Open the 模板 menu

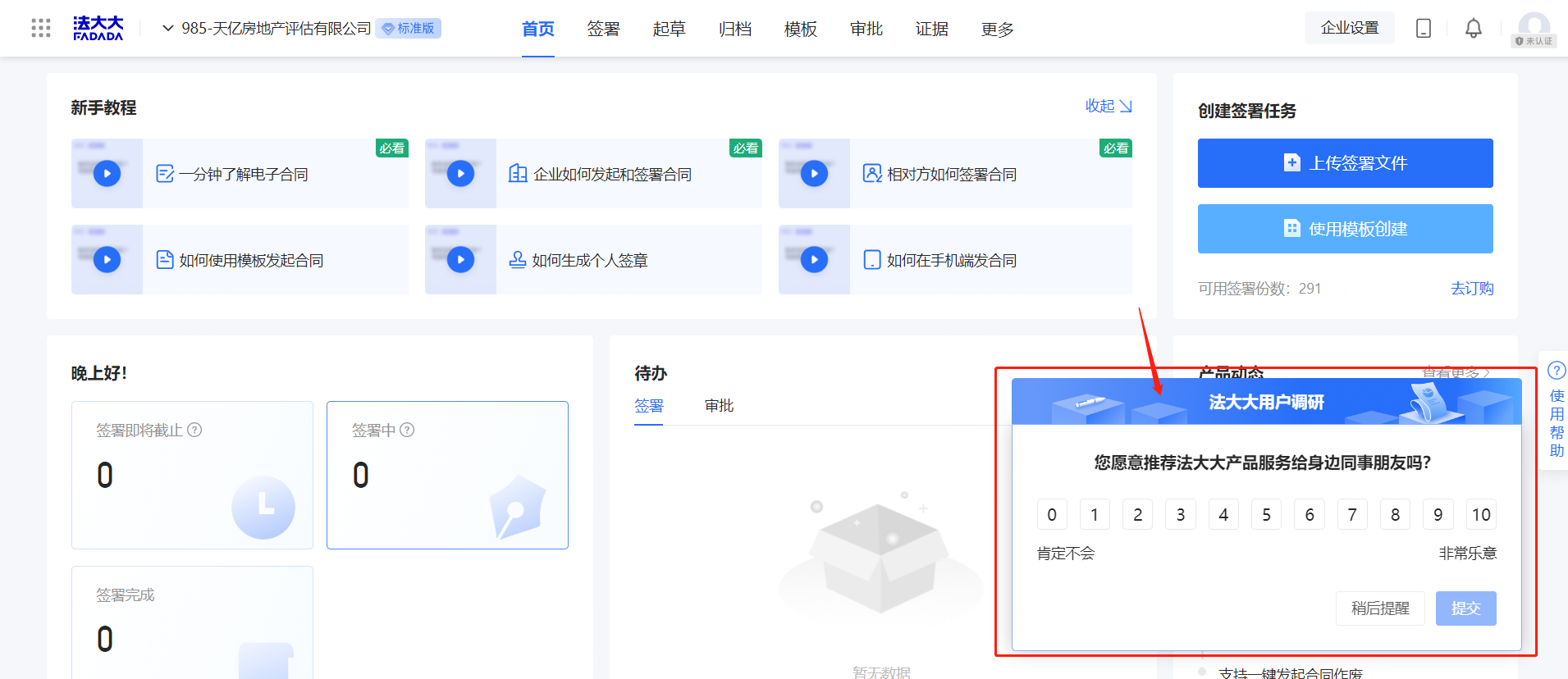[801, 30]
